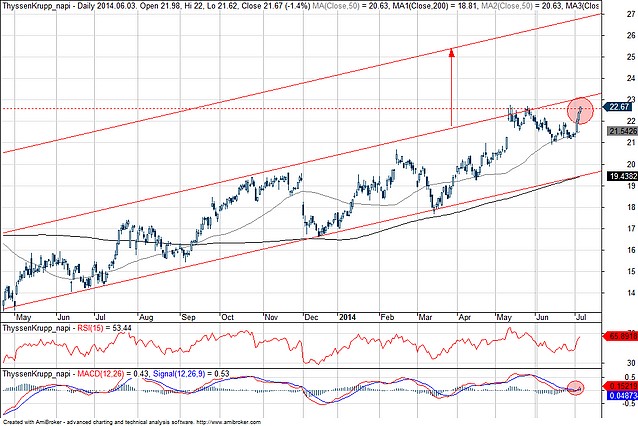Click the 14 price axis label

point(631,293)
